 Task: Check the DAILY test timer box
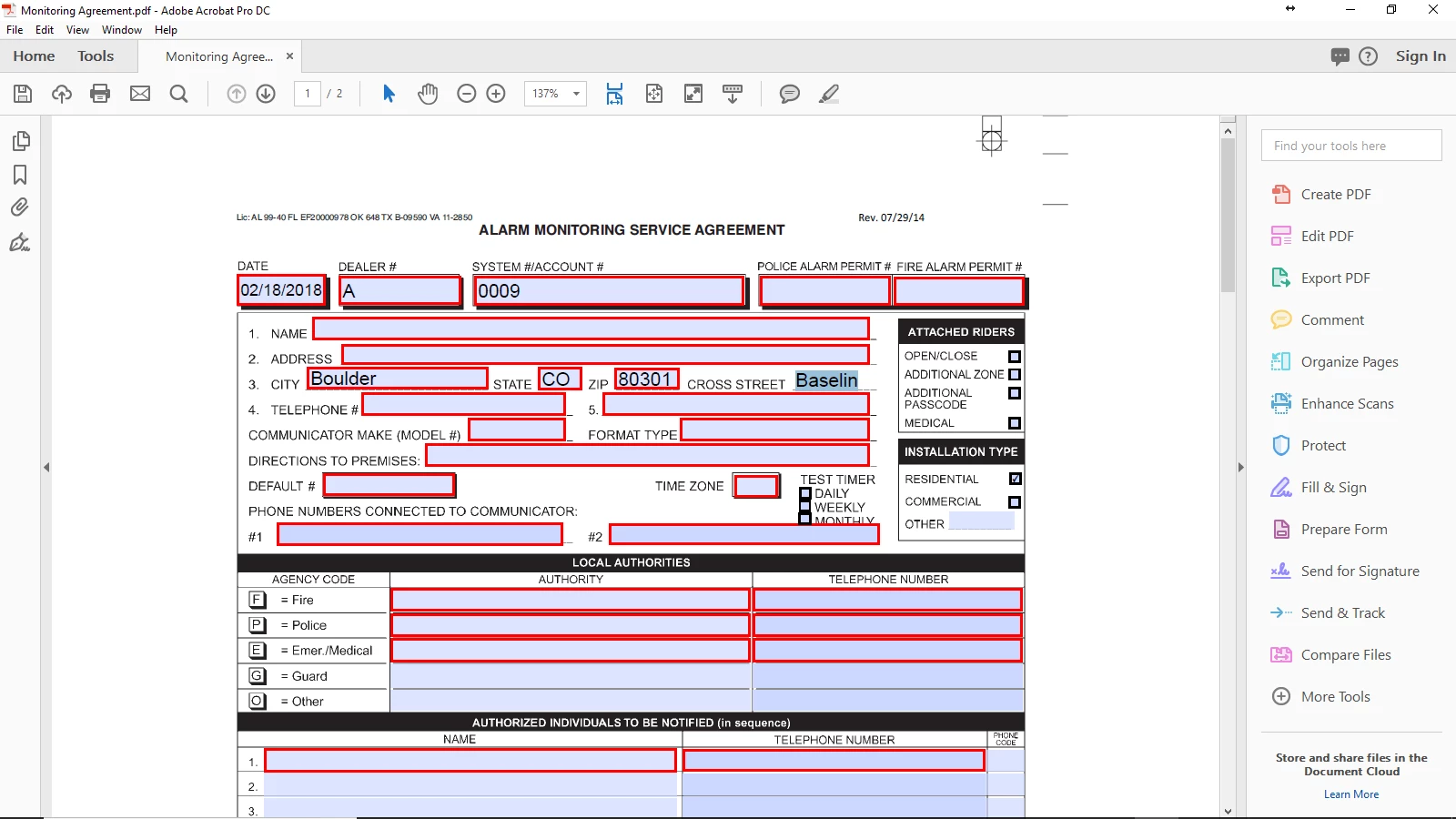[805, 493]
